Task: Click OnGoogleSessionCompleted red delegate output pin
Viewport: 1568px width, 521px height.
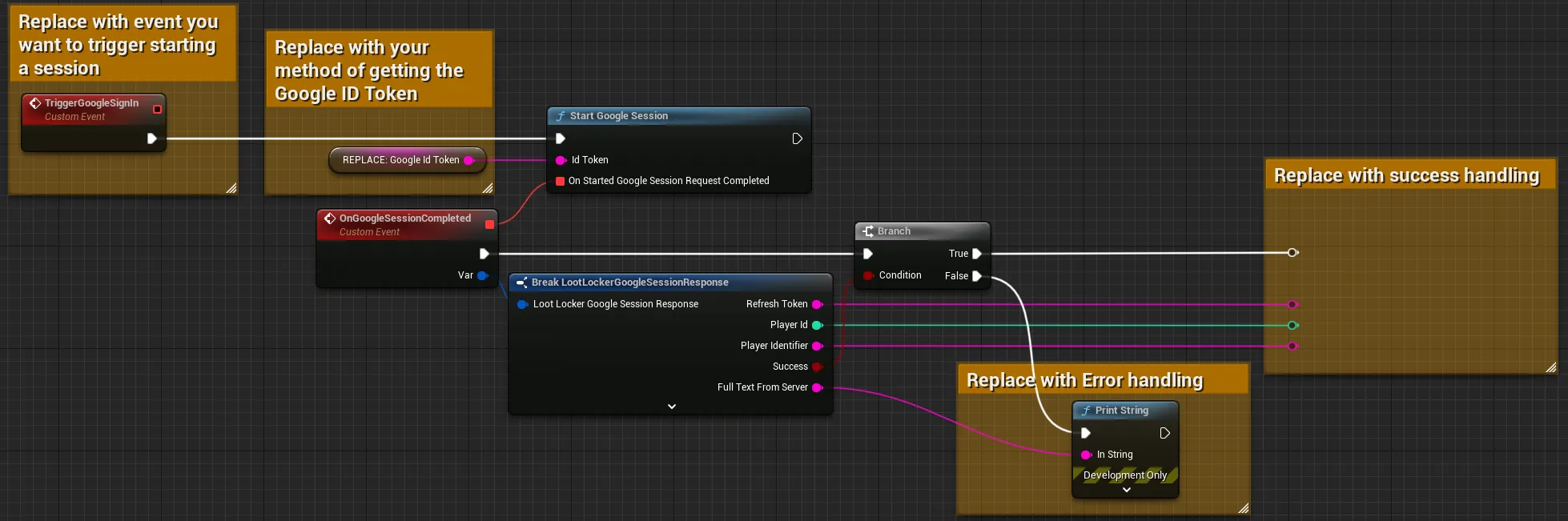Action: click(489, 225)
